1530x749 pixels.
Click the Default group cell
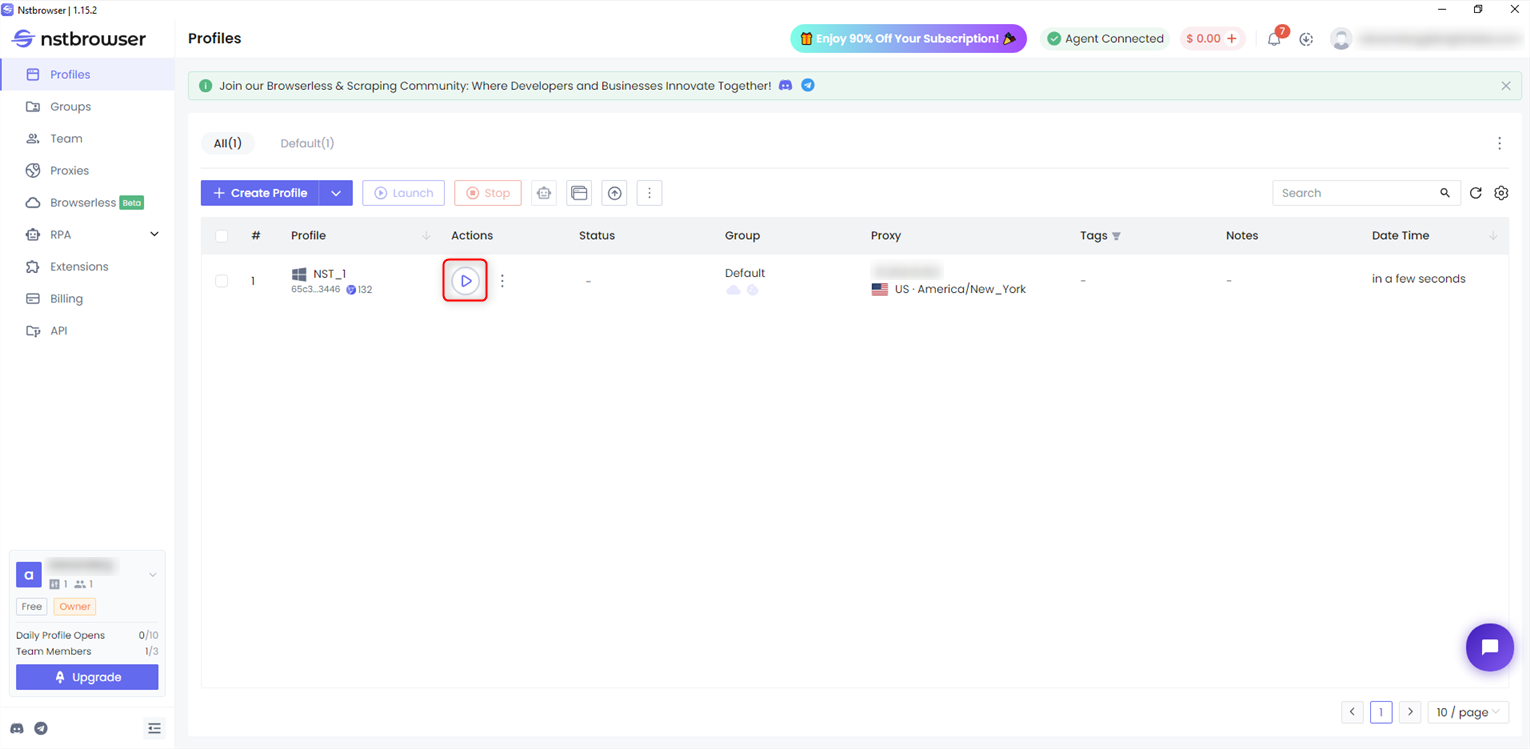(x=745, y=273)
